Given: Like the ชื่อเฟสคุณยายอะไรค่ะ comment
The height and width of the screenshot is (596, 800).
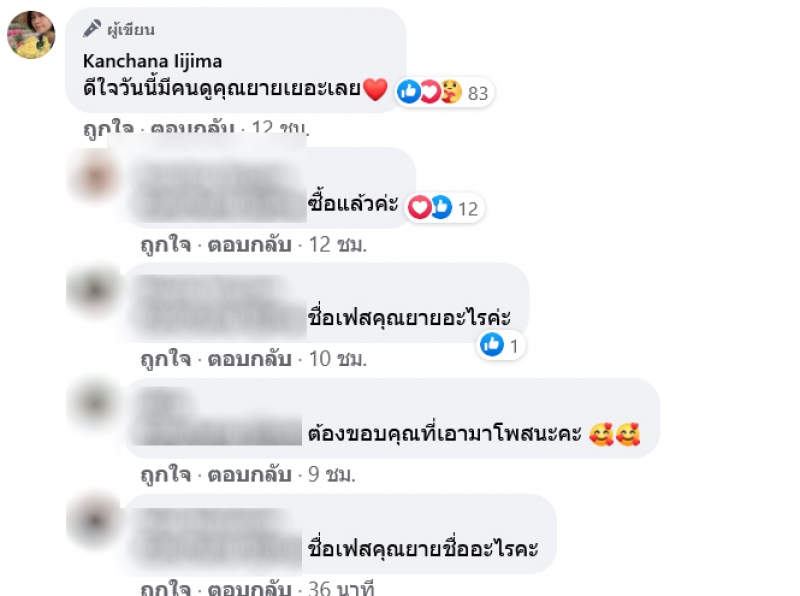Looking at the screenshot, I should coord(165,360).
